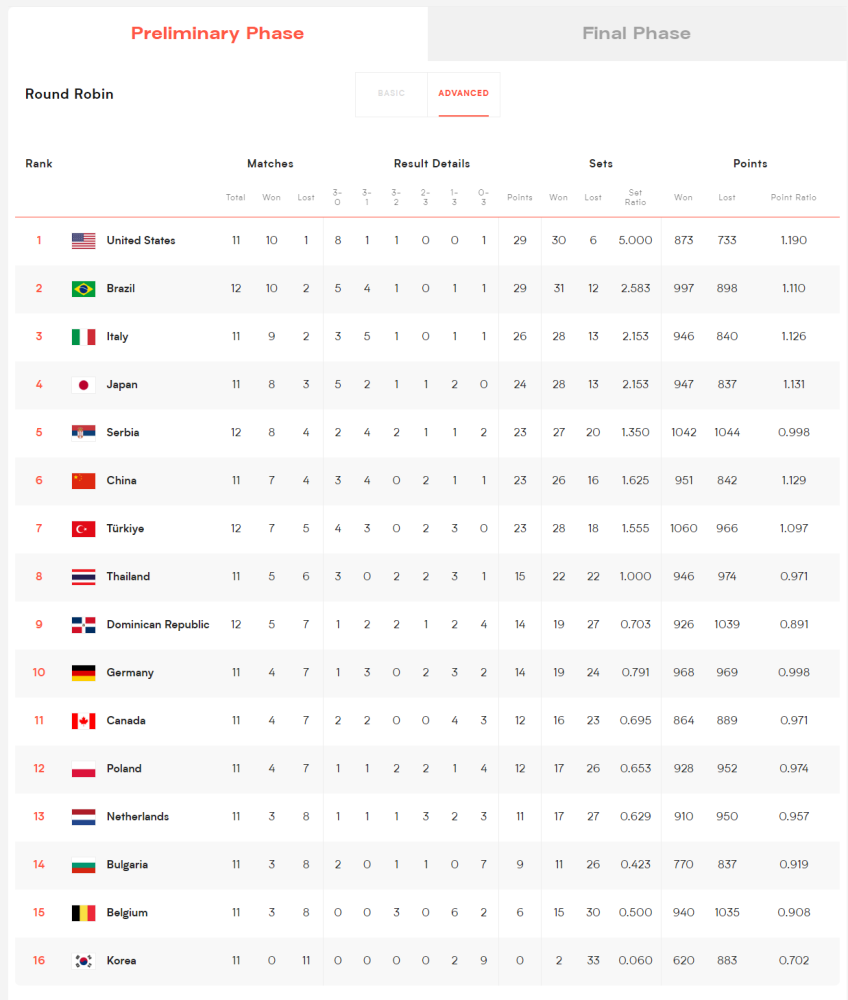The image size is (848, 1000).
Task: Click the Thailand team name
Action: click(128, 577)
